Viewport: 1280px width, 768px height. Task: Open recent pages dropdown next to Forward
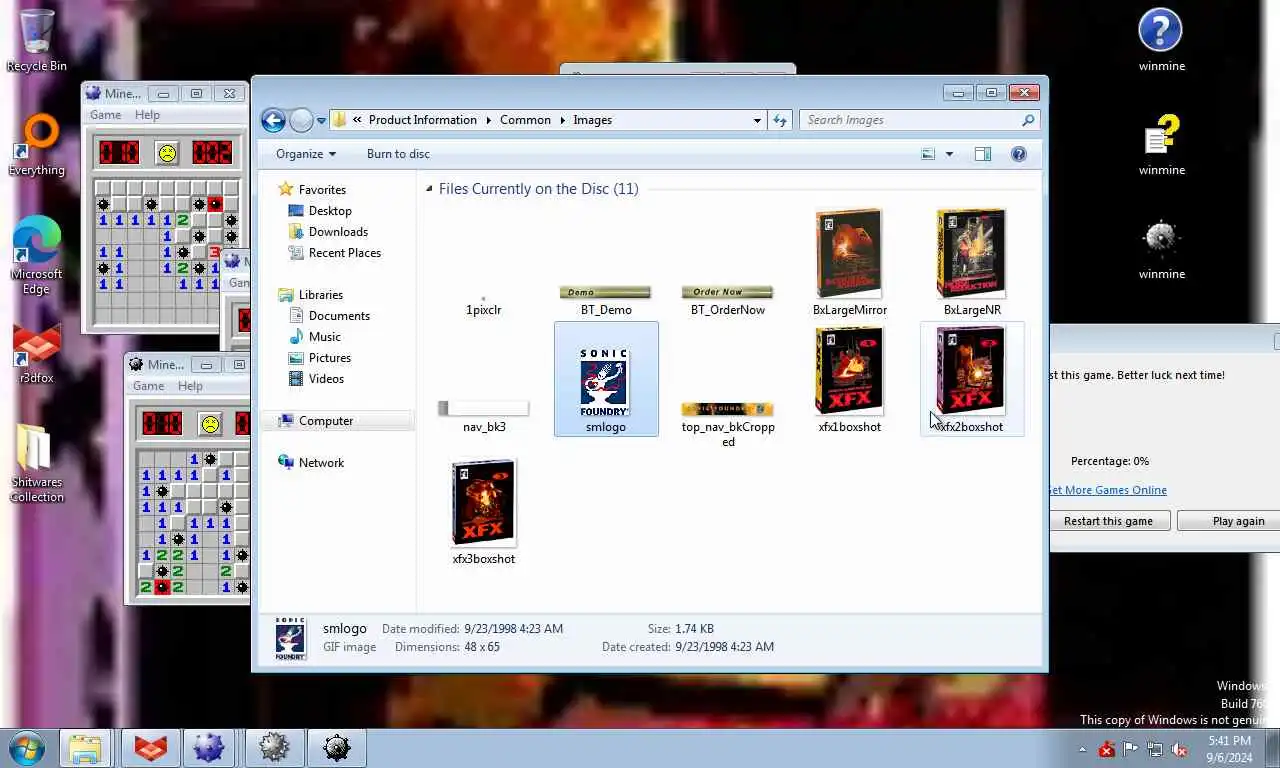[321, 120]
